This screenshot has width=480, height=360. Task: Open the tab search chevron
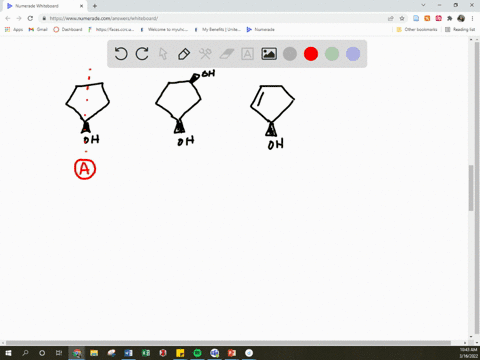423,5
